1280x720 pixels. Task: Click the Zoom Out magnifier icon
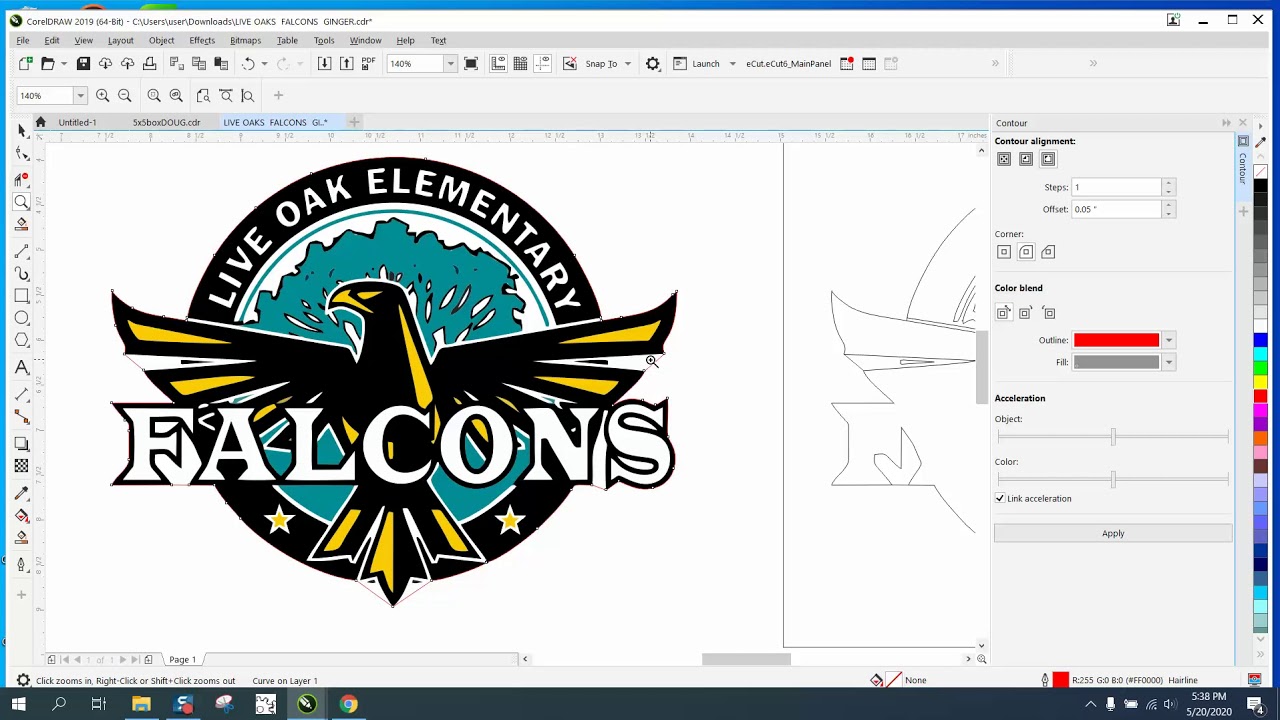[x=125, y=96]
